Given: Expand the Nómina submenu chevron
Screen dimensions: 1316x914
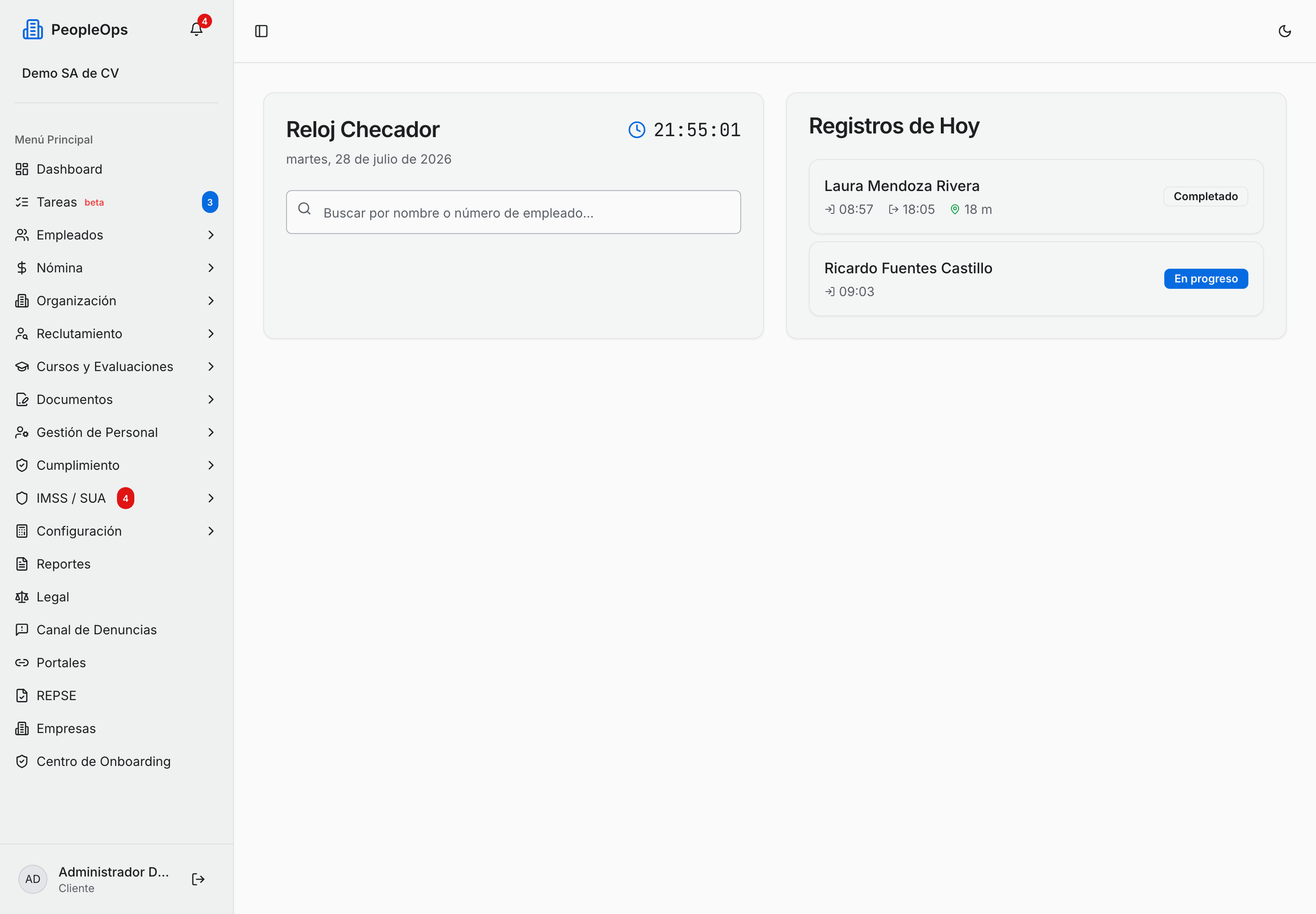Looking at the screenshot, I should tap(211, 268).
